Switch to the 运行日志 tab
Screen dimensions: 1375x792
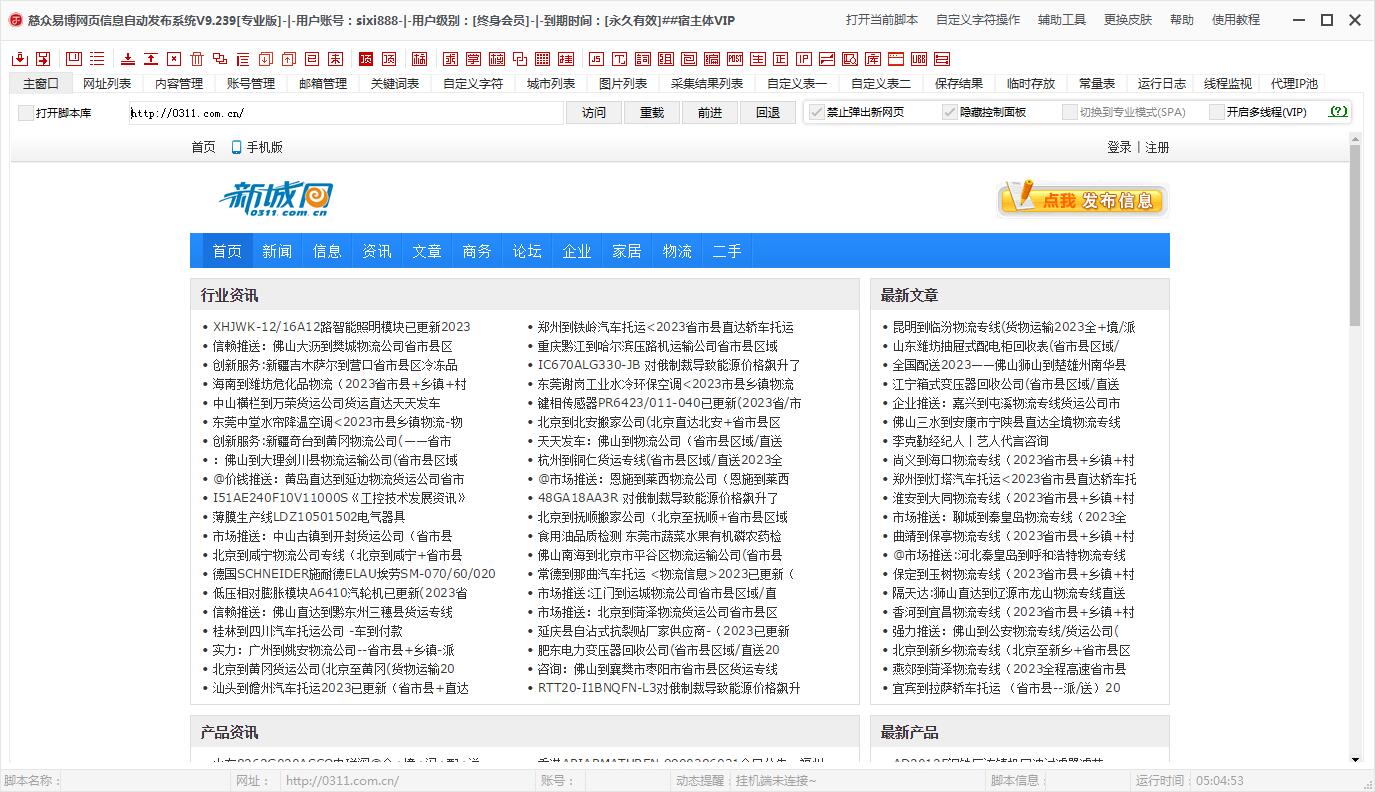point(1162,84)
